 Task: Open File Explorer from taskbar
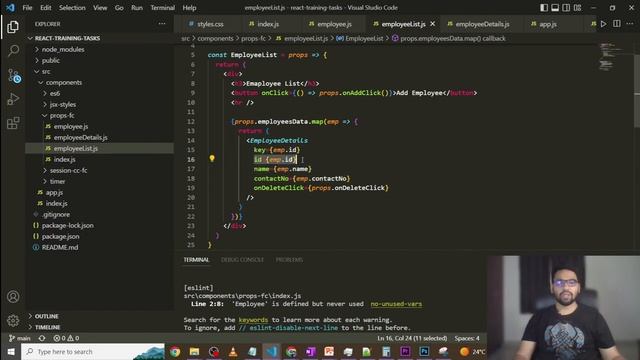[194, 351]
